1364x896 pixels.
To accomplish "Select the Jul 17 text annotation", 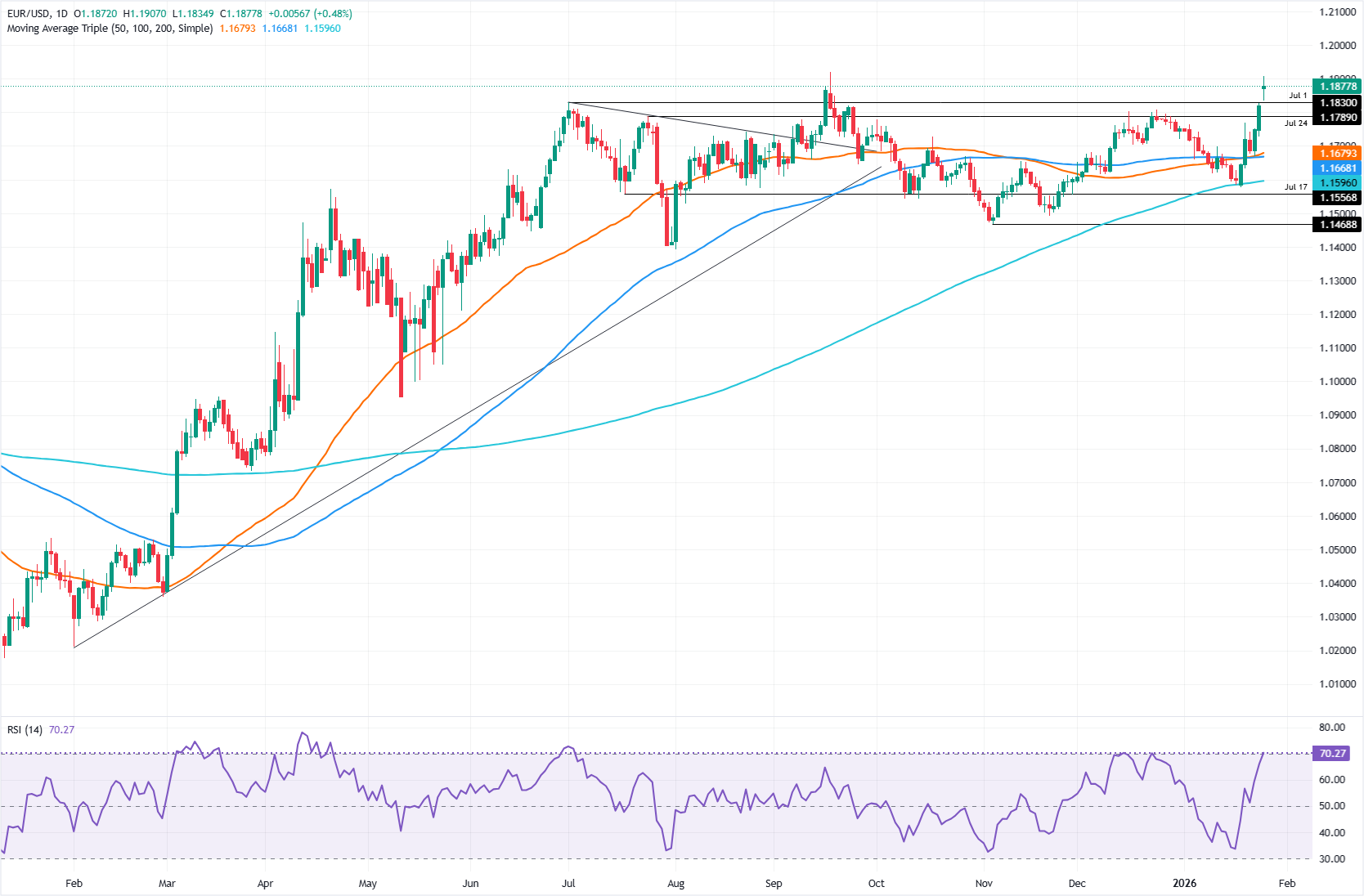I will coord(1295,187).
